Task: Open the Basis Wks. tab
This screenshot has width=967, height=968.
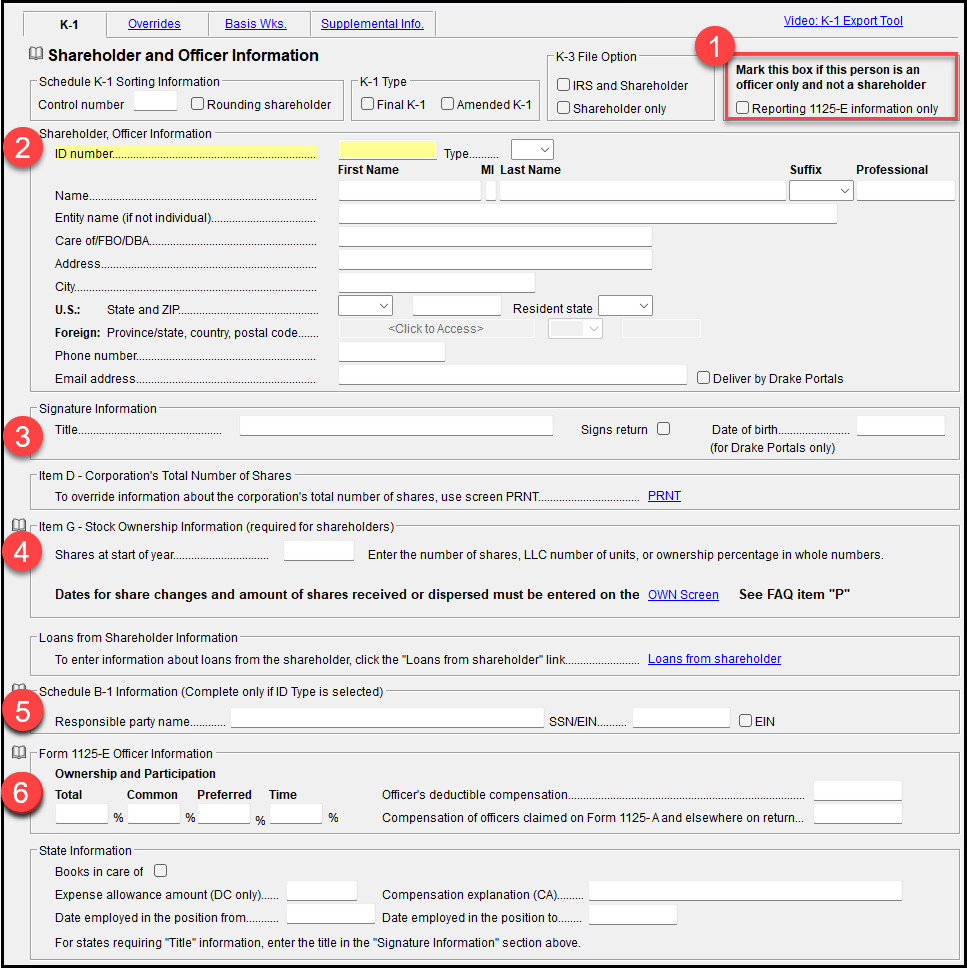Action: (x=256, y=23)
